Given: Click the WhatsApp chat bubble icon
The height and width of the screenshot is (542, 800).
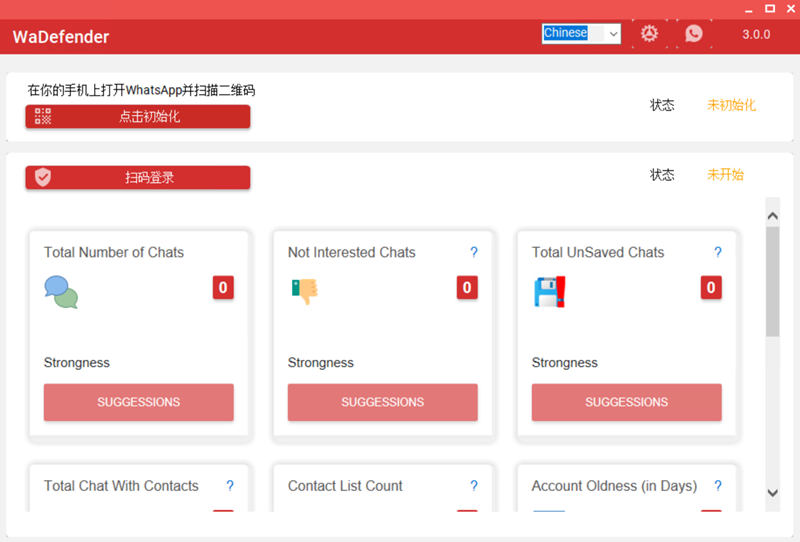Looking at the screenshot, I should click(x=693, y=34).
